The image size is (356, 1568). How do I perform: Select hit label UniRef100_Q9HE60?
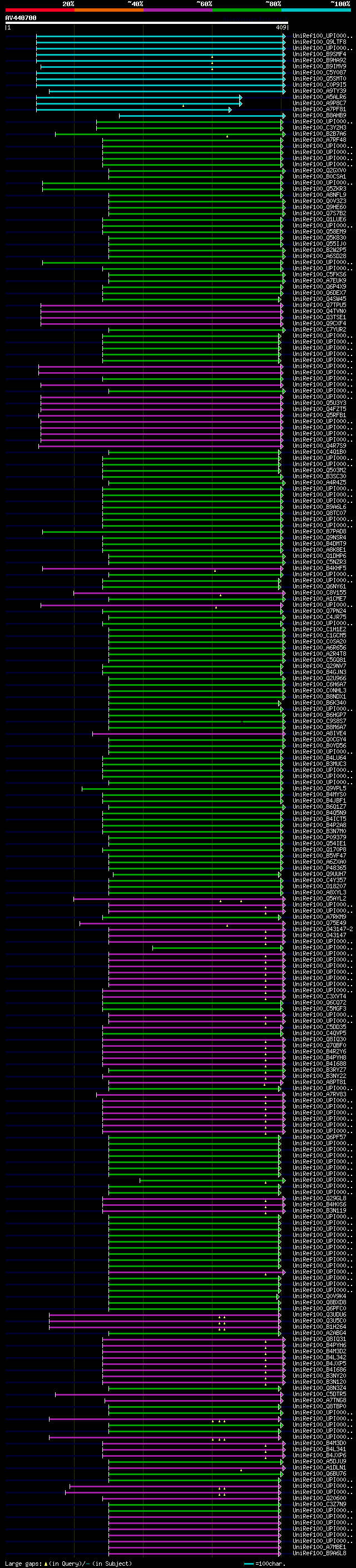click(319, 207)
